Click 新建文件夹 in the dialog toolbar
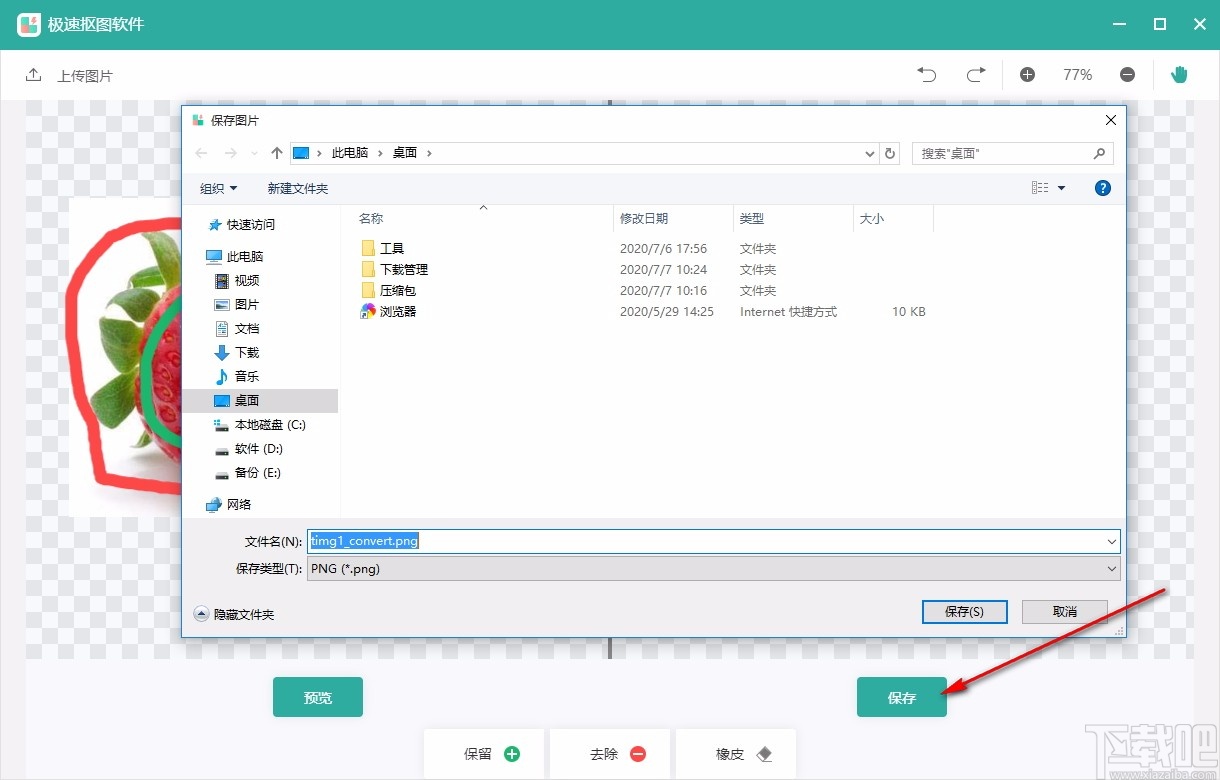 [297, 188]
